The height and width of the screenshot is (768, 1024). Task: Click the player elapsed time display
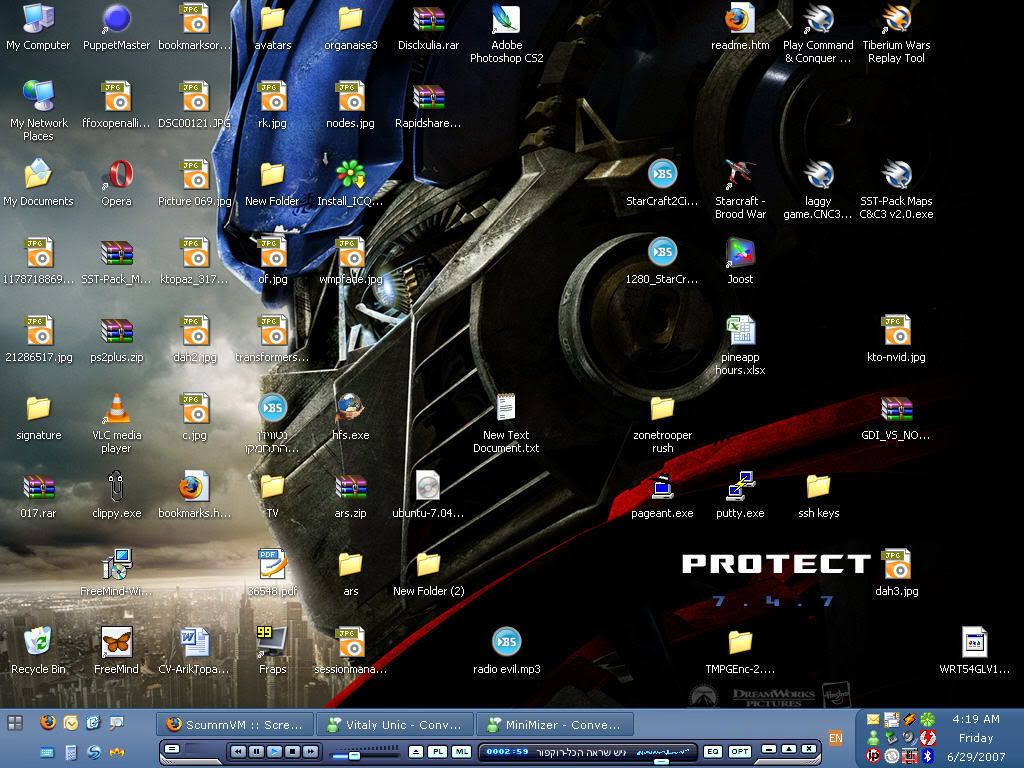click(507, 752)
